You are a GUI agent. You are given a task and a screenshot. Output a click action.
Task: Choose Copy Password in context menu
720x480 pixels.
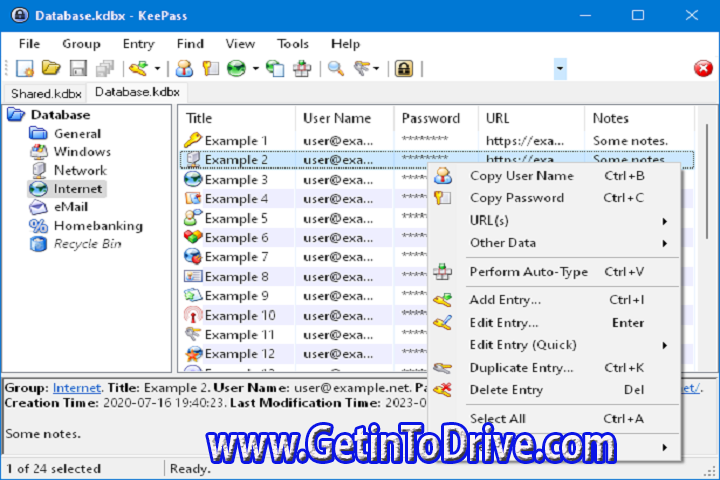pyautogui.click(x=554, y=198)
